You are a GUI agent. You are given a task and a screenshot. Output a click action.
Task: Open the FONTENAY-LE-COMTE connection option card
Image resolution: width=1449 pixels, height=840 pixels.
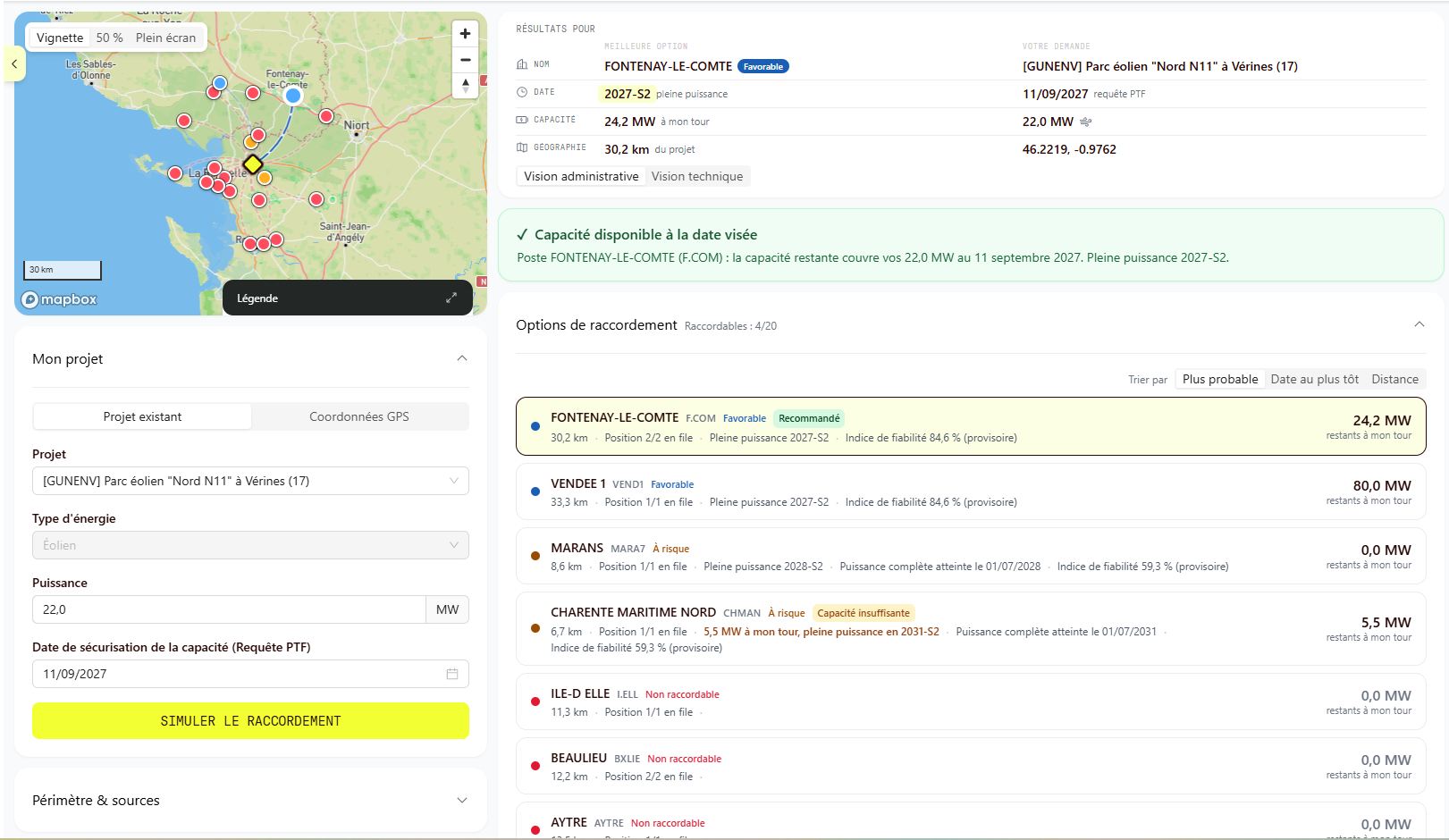click(971, 426)
